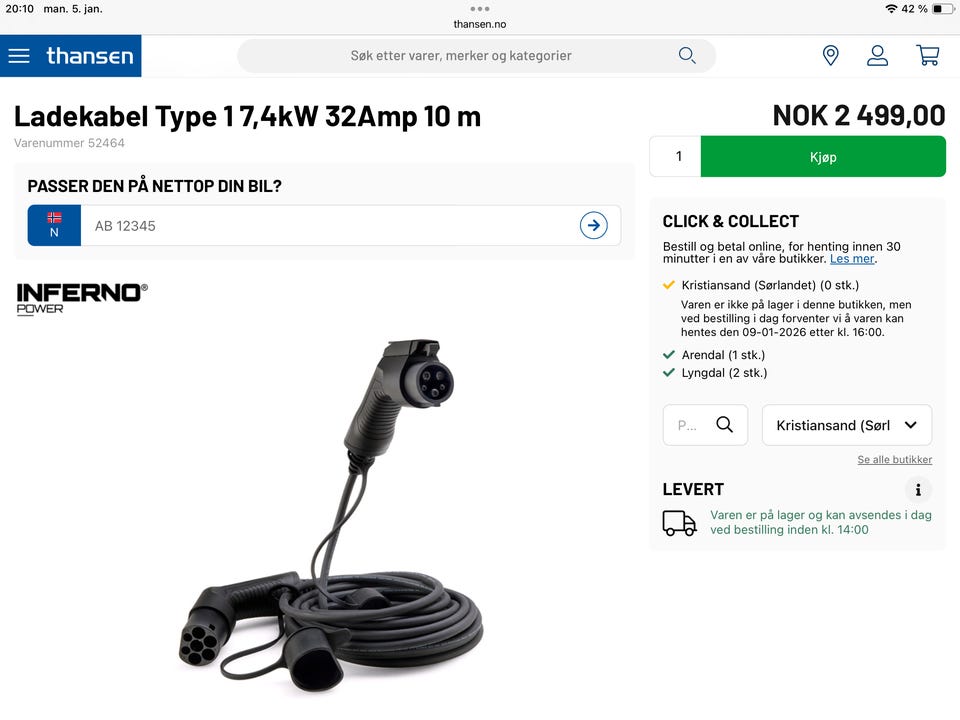Click the delivery truck icon
This screenshot has width=960, height=720.
pyautogui.click(x=679, y=523)
